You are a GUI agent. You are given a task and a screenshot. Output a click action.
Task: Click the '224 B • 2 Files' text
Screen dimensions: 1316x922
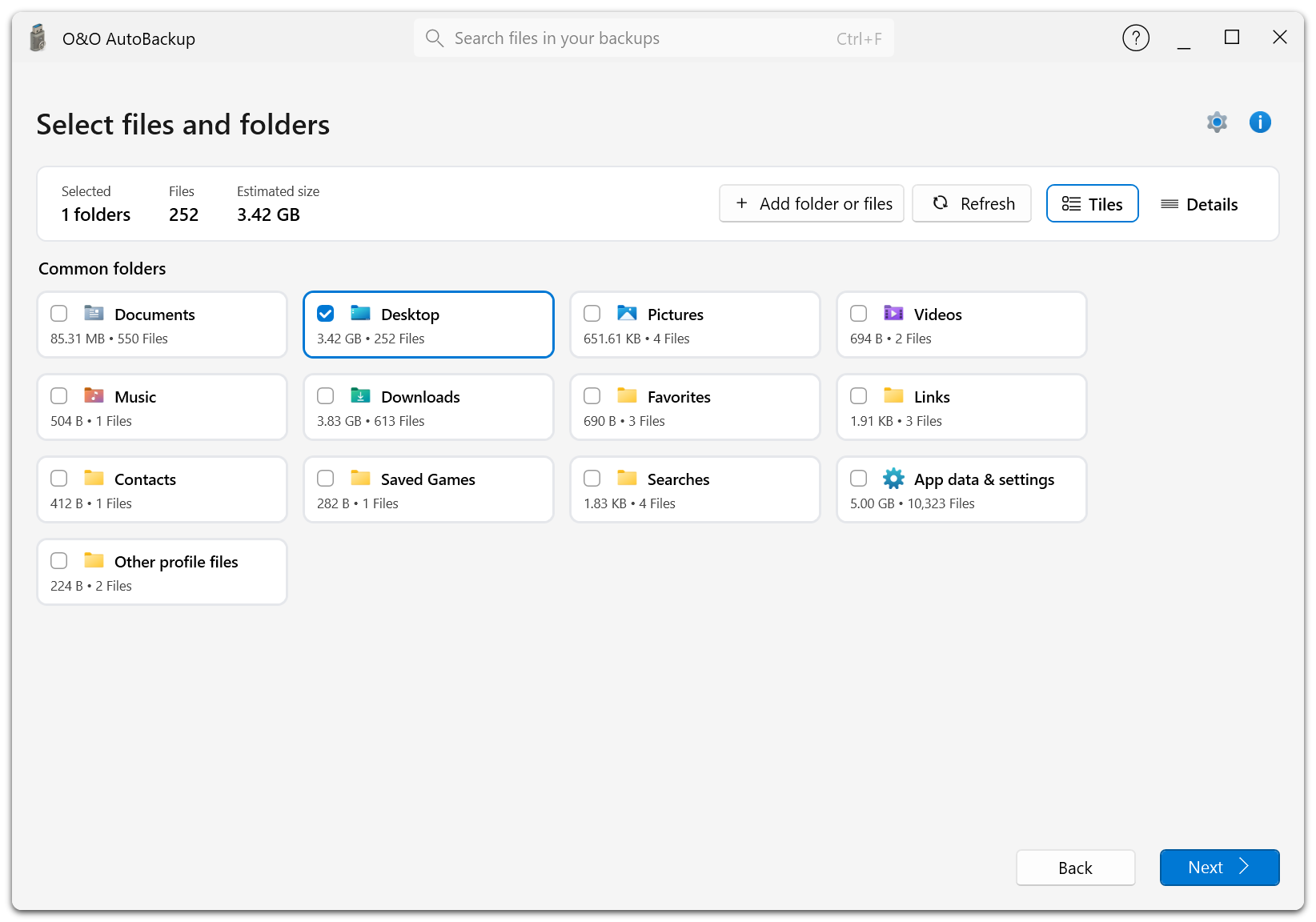pyautogui.click(x=91, y=586)
